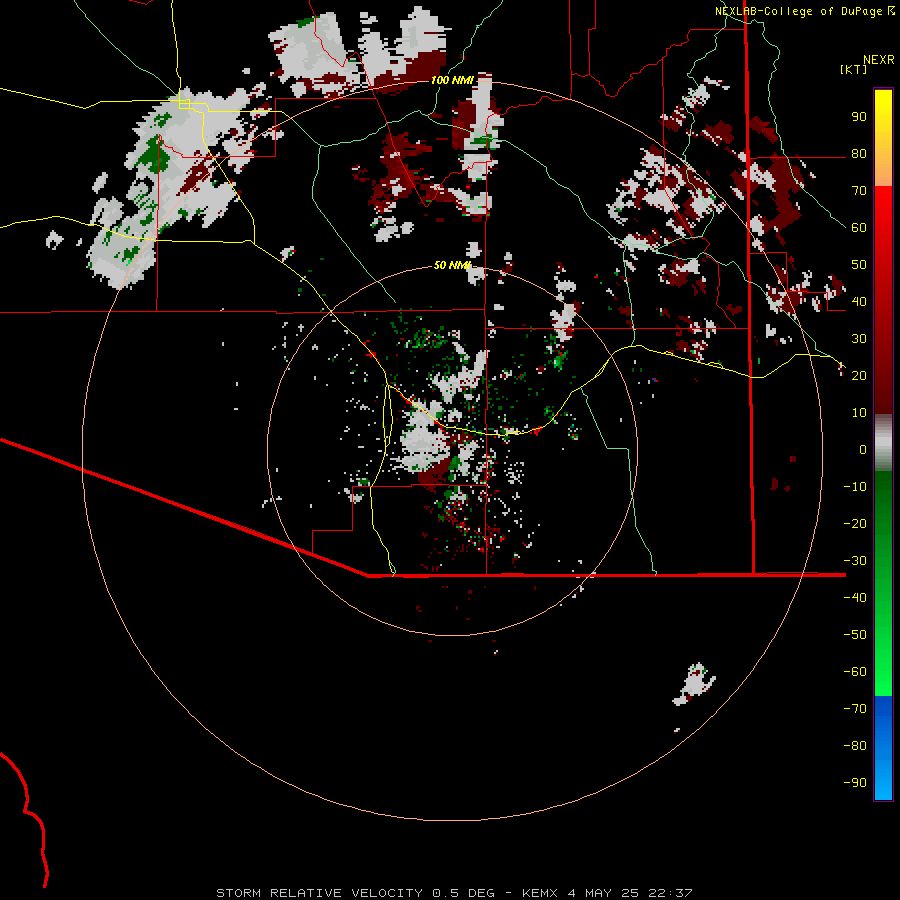The width and height of the screenshot is (900, 900).
Task: Click the 30 value on velocity scale
Action: pyautogui.click(x=859, y=339)
